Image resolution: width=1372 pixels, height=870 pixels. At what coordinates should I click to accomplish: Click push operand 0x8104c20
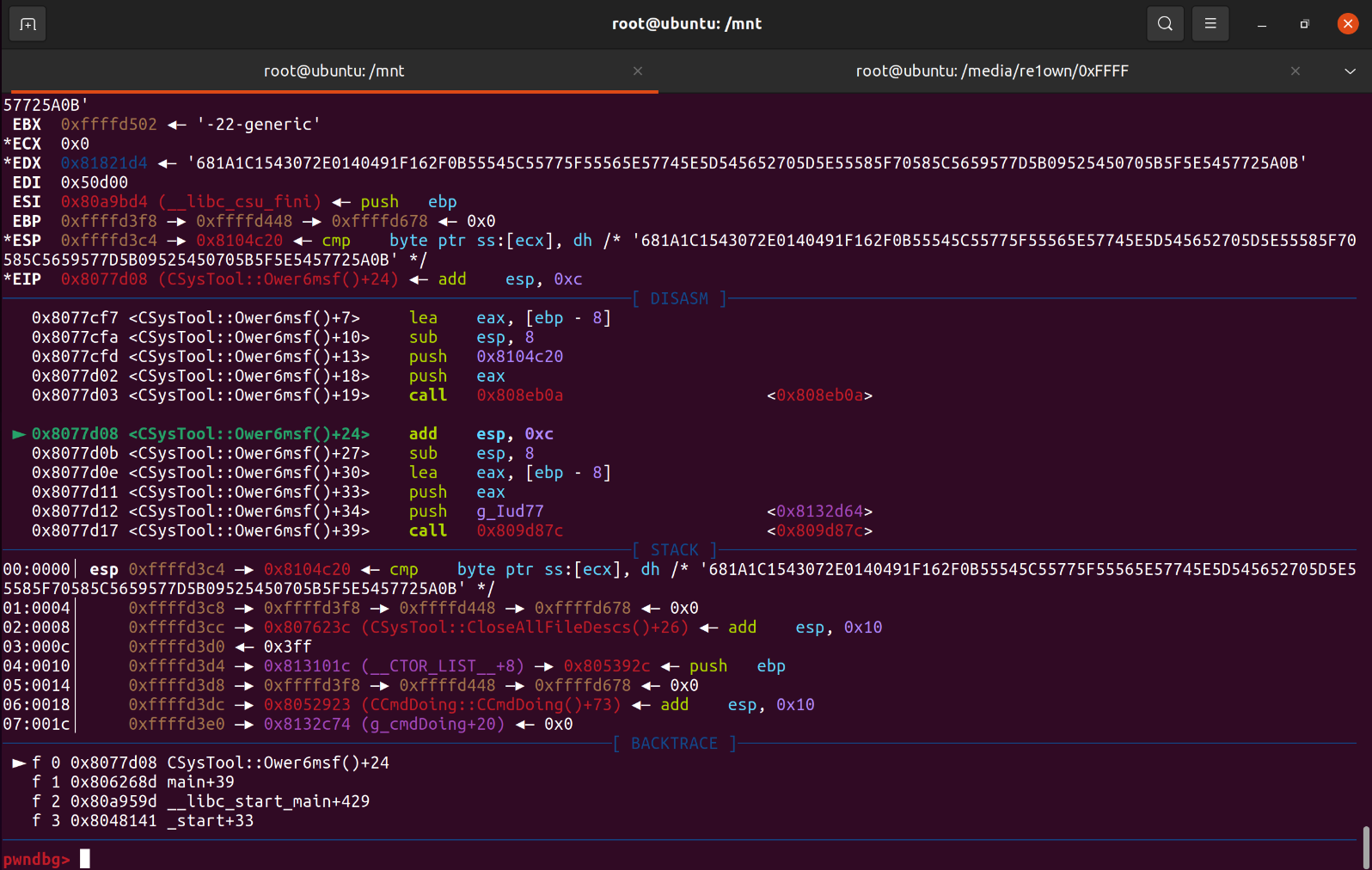[x=520, y=356]
